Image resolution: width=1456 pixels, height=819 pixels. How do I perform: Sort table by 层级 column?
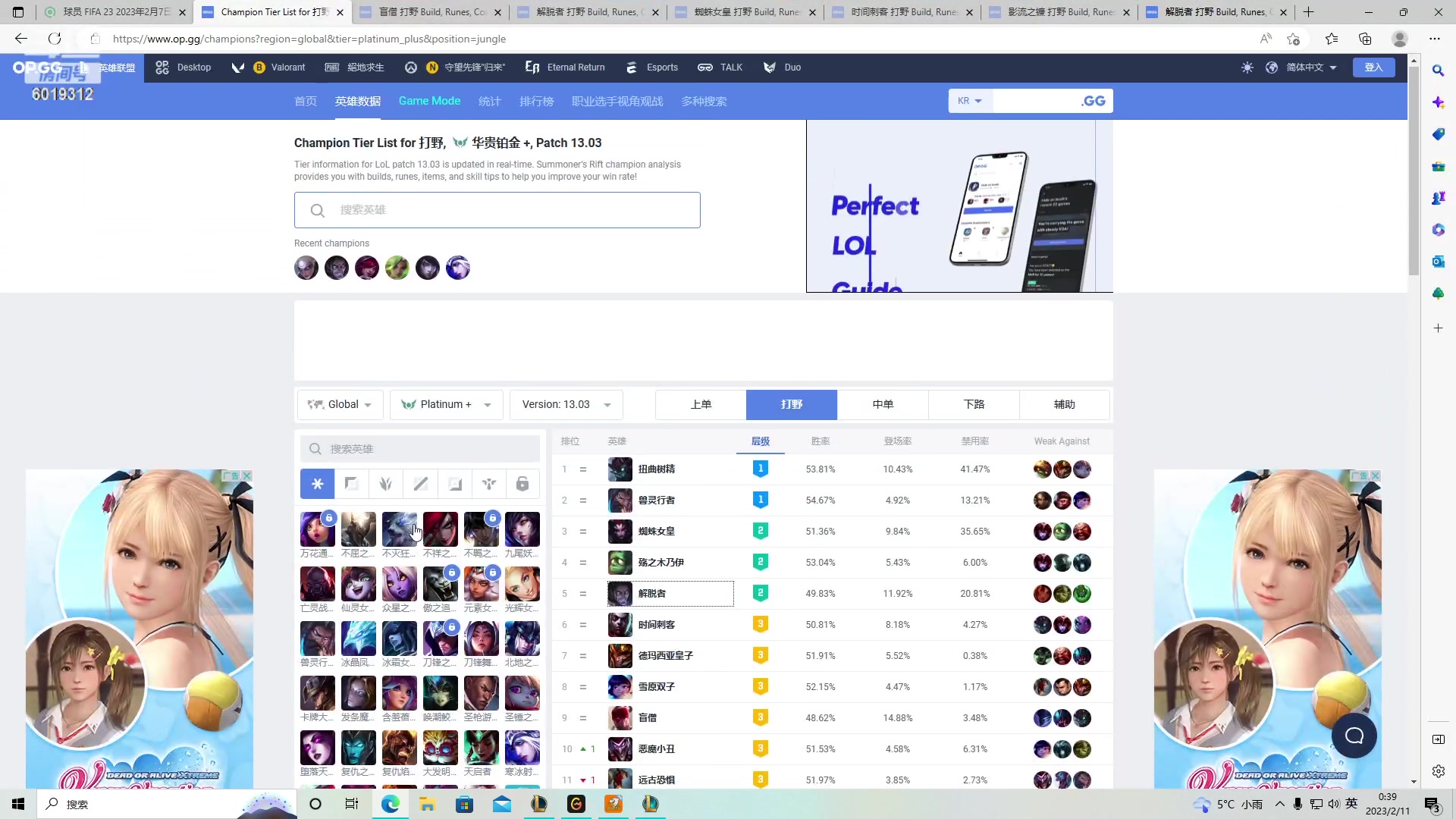click(760, 441)
